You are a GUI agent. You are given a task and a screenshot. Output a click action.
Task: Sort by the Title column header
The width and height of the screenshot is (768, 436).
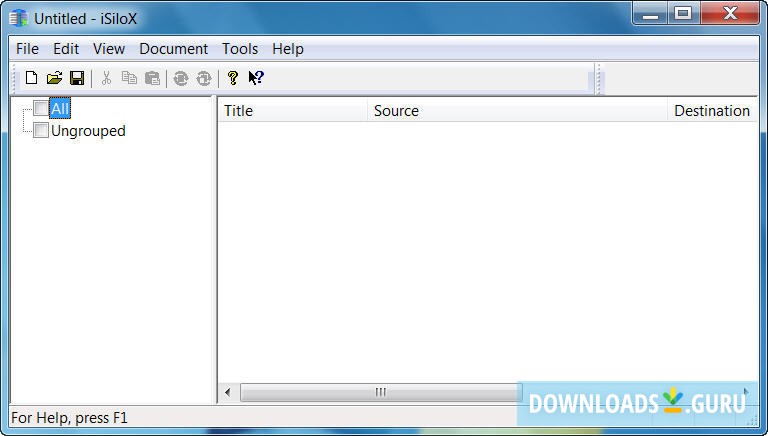(x=292, y=111)
